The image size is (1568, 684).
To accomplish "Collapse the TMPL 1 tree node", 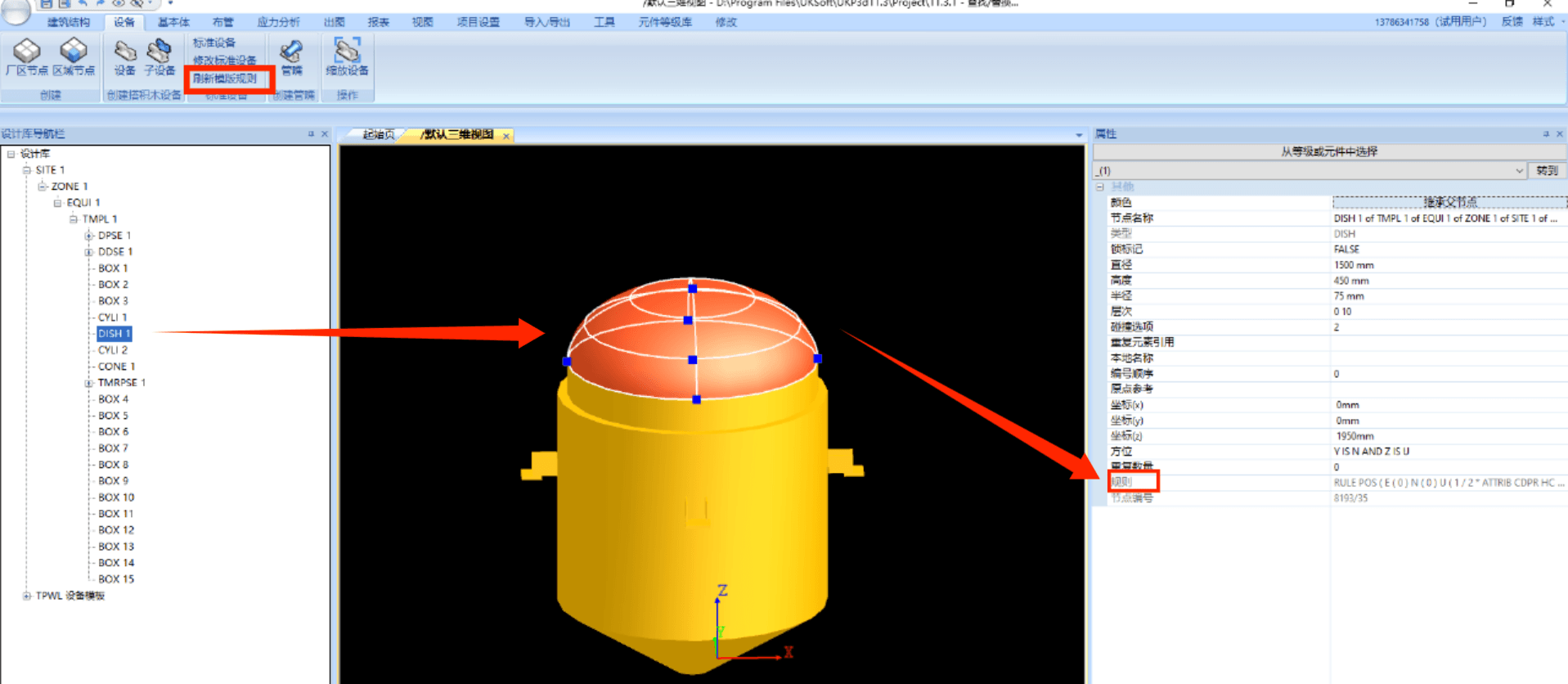I will 73,219.
